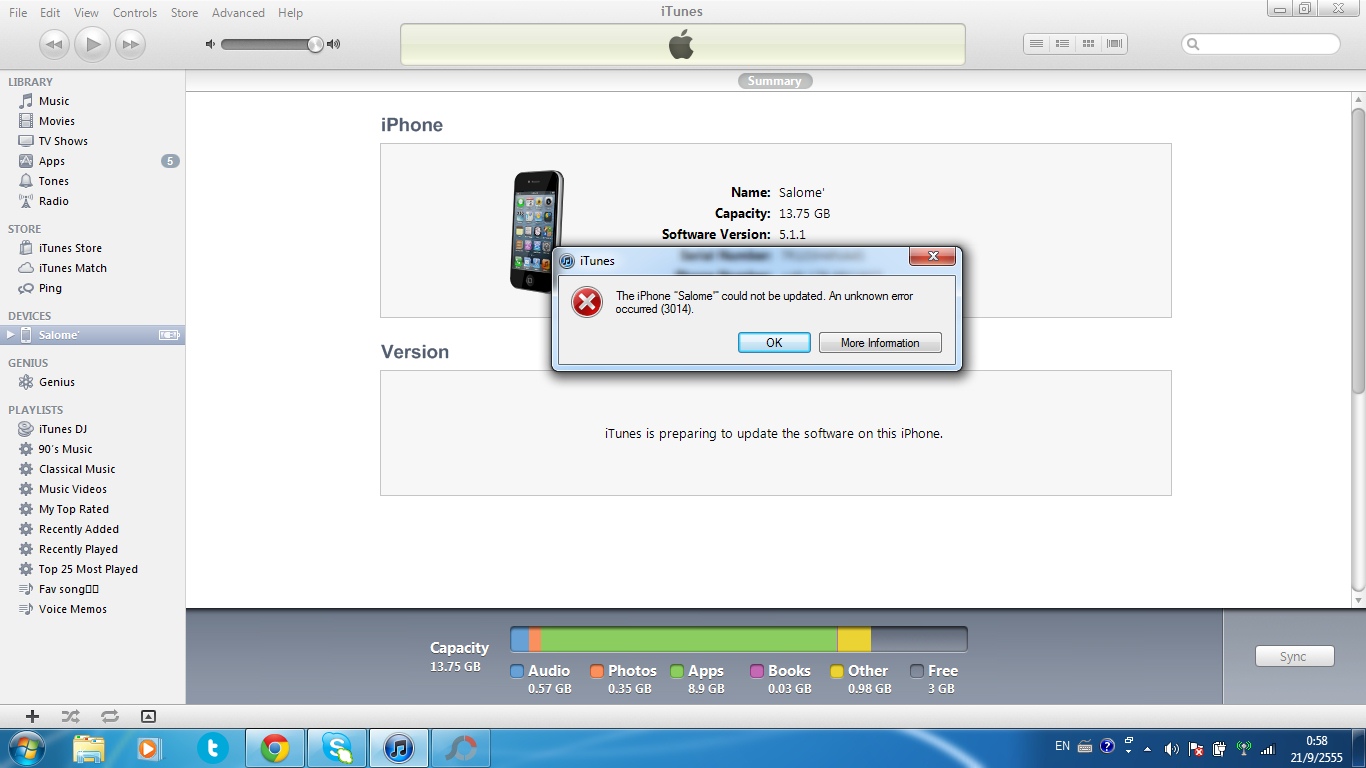This screenshot has width=1366, height=768.
Task: Adjust the volume slider knob
Action: pos(316,44)
